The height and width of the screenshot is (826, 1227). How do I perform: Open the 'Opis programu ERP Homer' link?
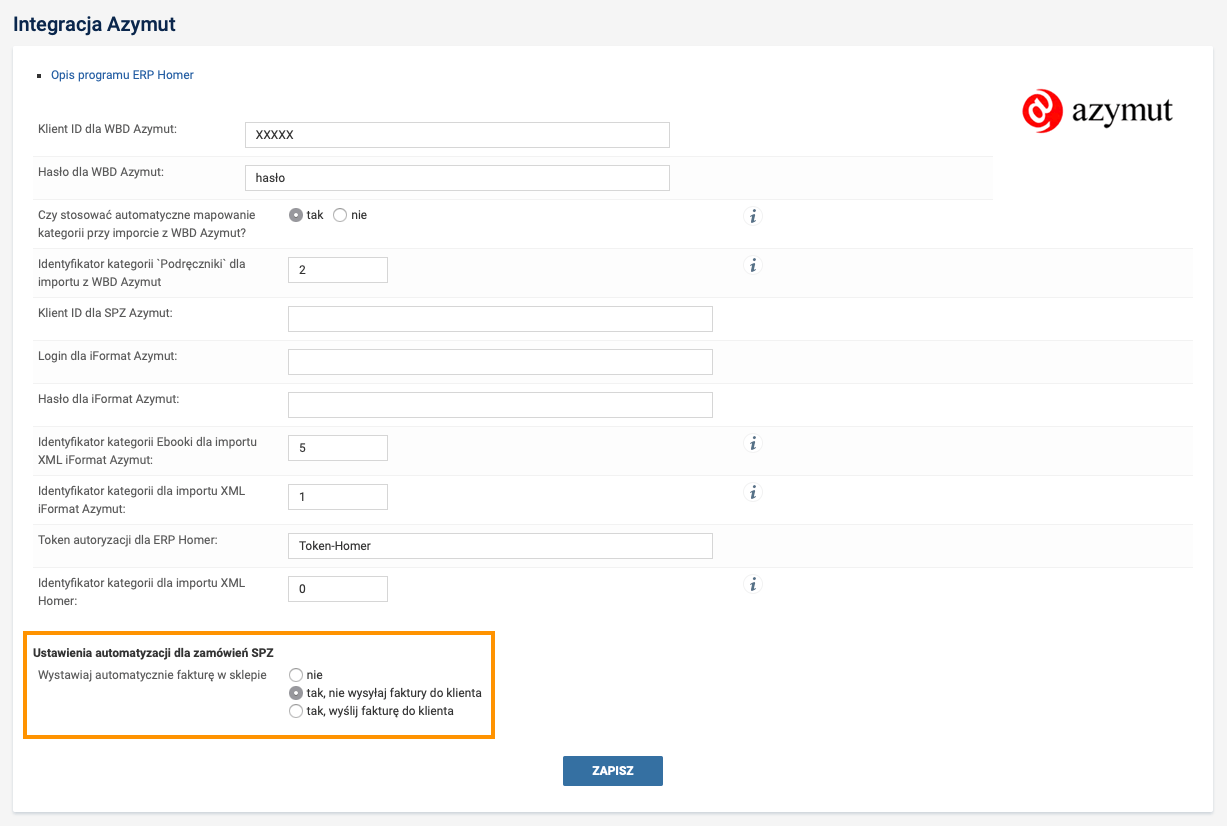point(122,75)
